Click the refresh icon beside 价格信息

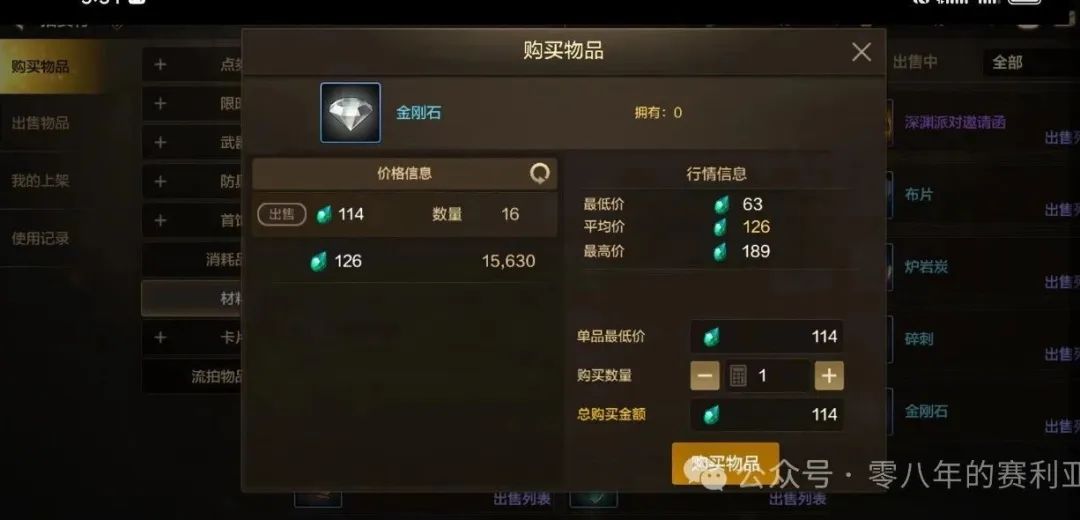[539, 174]
